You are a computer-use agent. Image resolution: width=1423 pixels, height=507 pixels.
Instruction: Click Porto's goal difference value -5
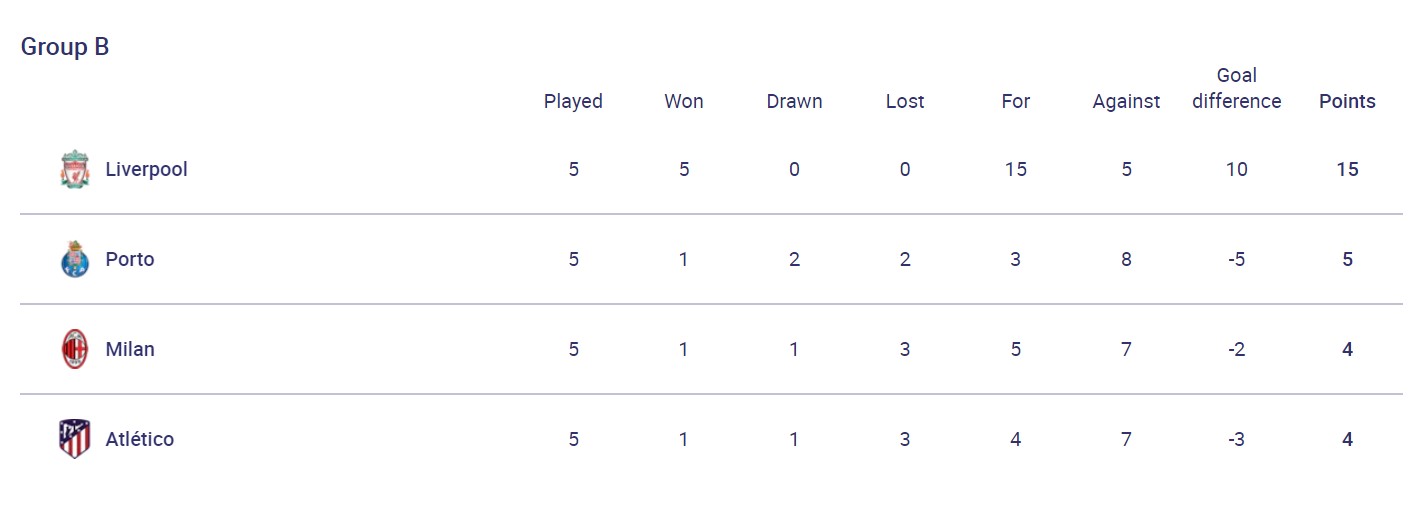pyautogui.click(x=1236, y=259)
